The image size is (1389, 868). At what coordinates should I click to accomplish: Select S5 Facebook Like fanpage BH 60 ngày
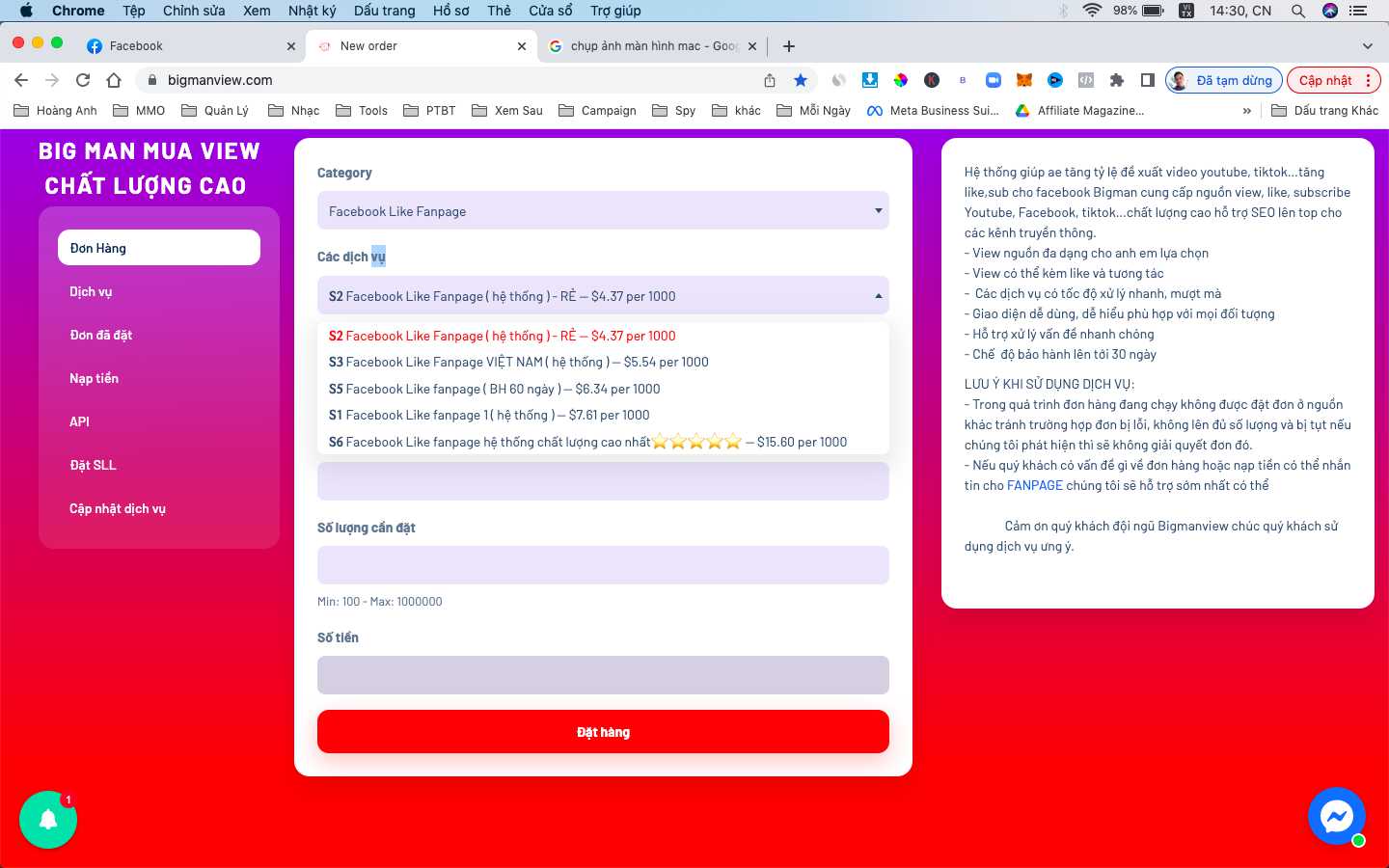[x=603, y=389]
